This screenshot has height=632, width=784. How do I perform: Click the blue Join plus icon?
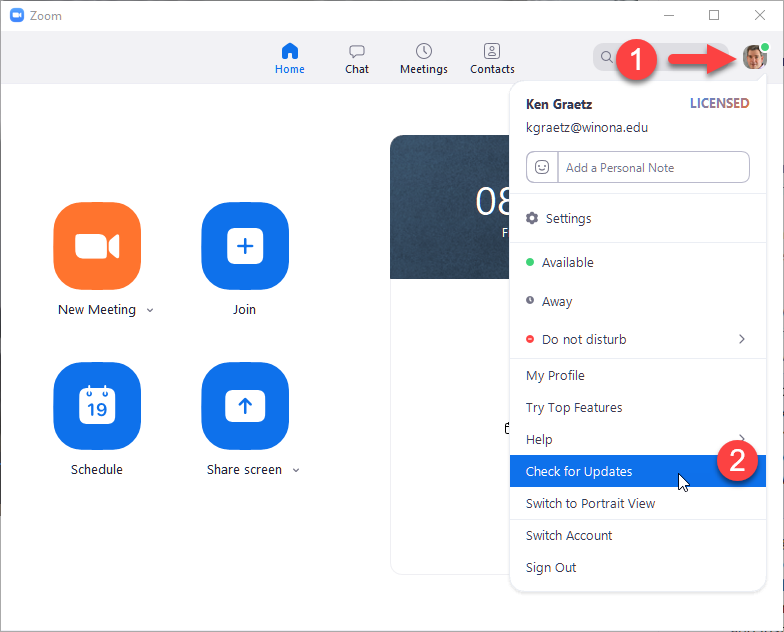245,246
